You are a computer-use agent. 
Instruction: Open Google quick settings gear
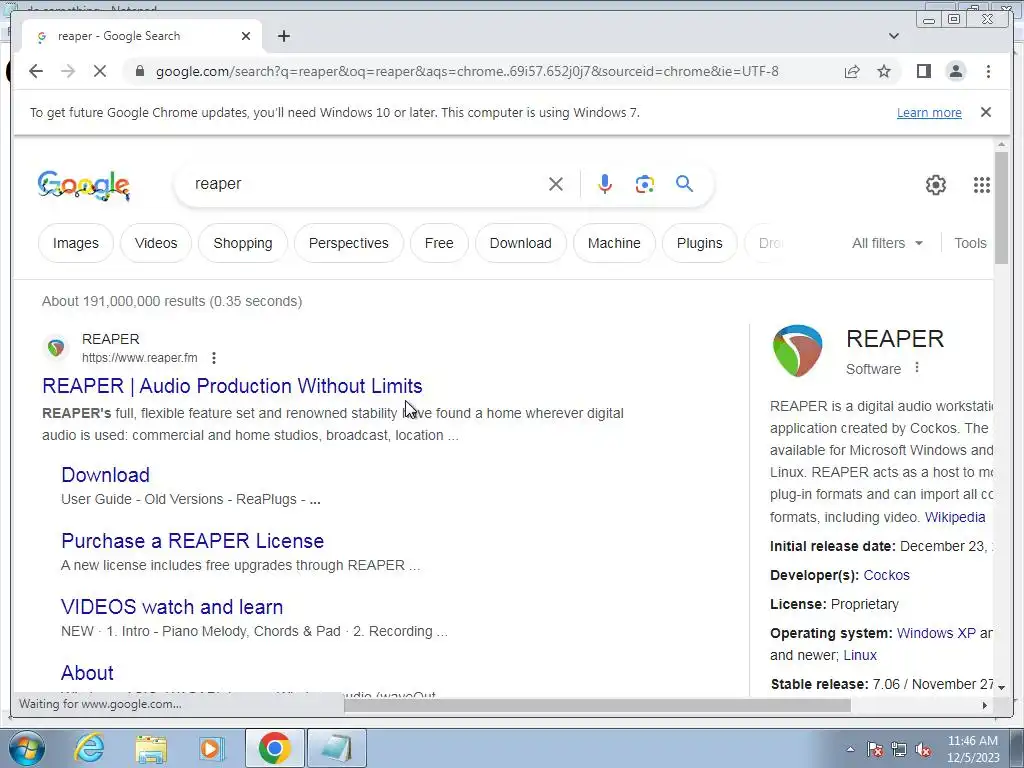pyautogui.click(x=935, y=185)
